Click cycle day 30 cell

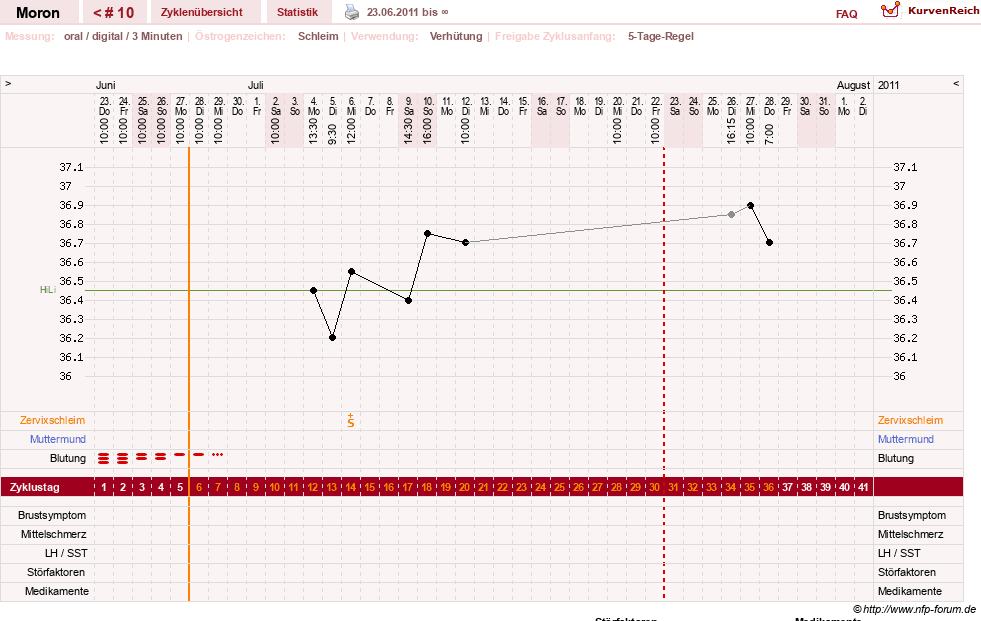654,487
